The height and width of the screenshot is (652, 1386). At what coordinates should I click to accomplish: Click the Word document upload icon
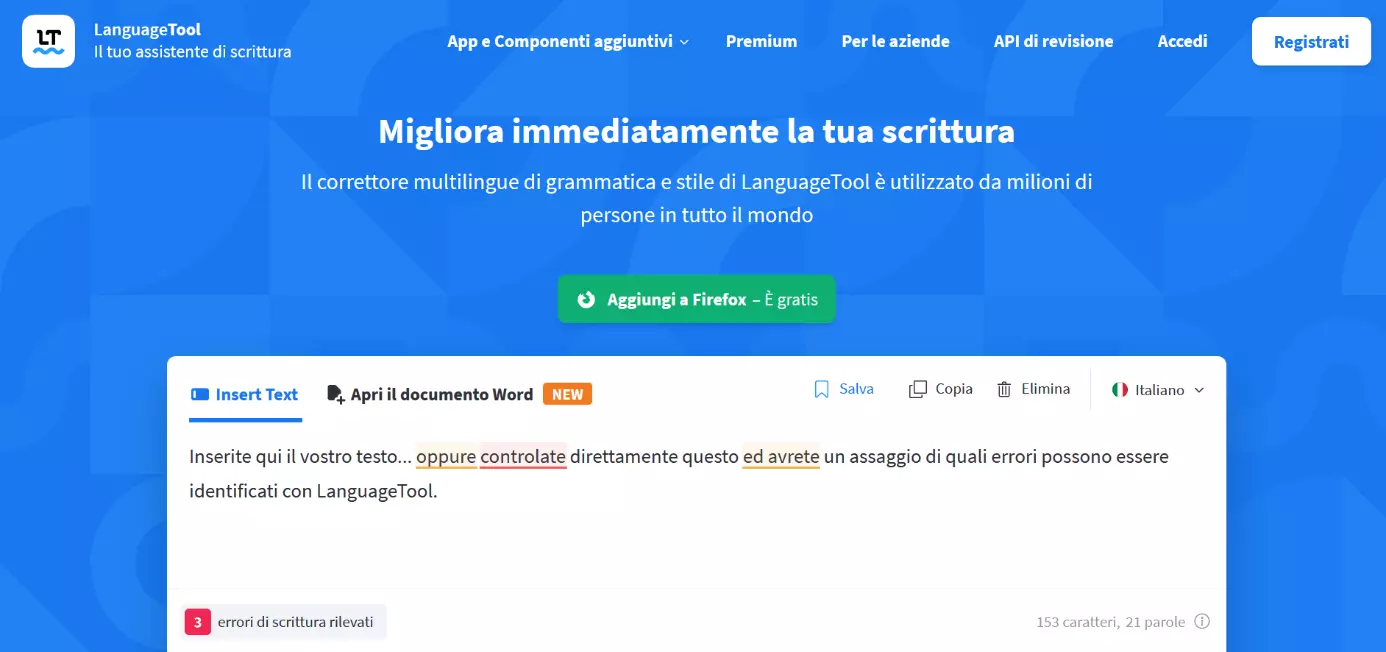[336, 394]
